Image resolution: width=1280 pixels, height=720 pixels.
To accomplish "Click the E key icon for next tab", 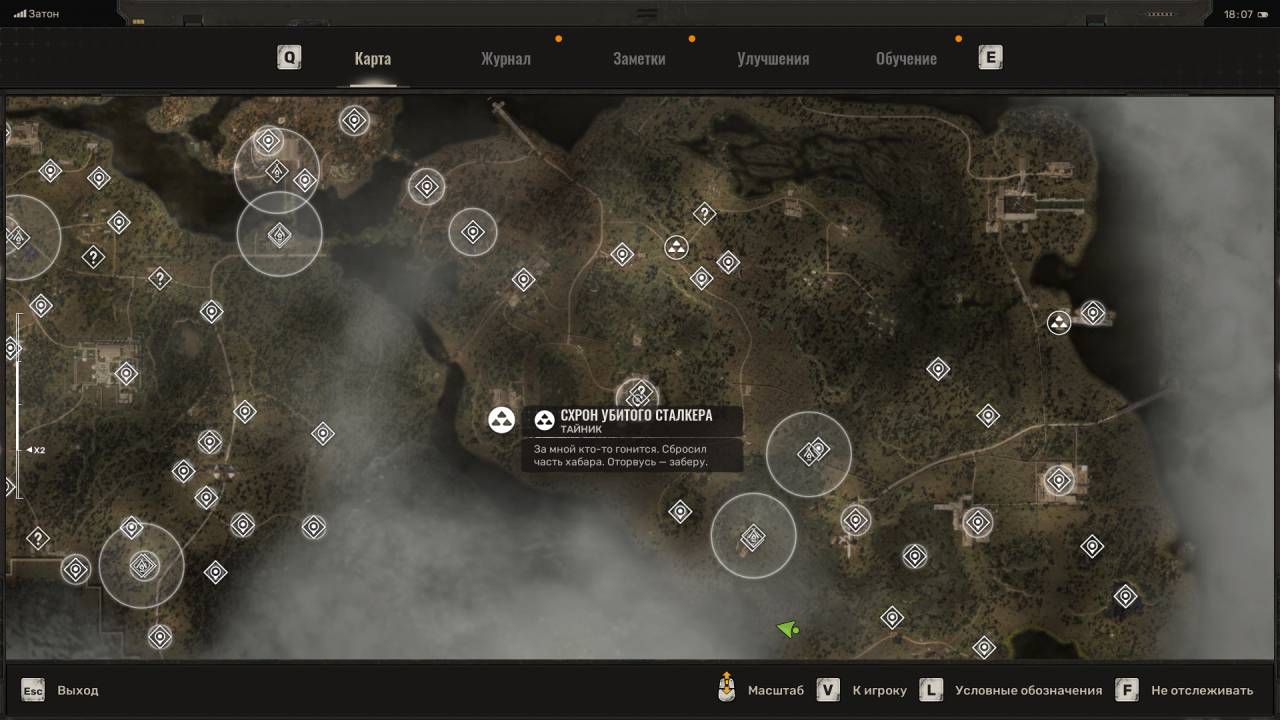I will (990, 58).
